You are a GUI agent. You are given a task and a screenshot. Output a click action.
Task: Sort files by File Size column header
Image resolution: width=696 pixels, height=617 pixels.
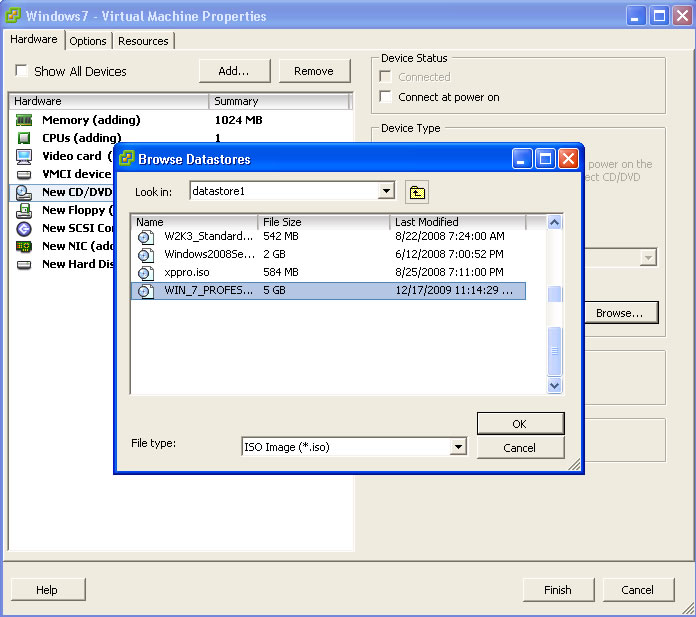click(x=324, y=221)
